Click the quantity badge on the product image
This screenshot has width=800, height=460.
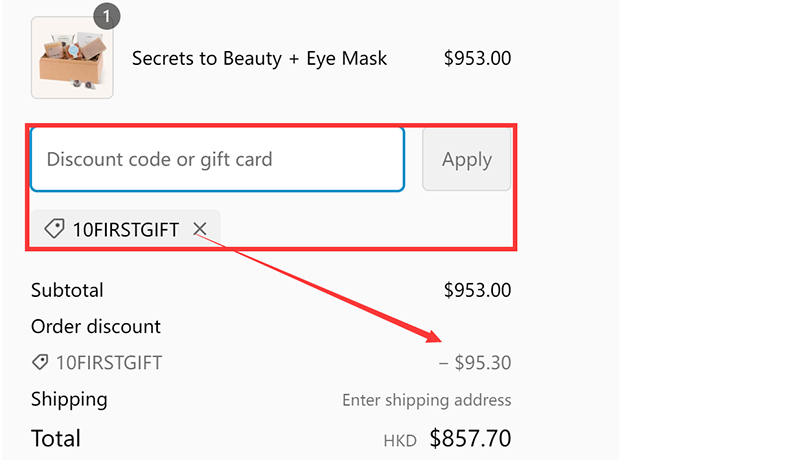pyautogui.click(x=106, y=16)
